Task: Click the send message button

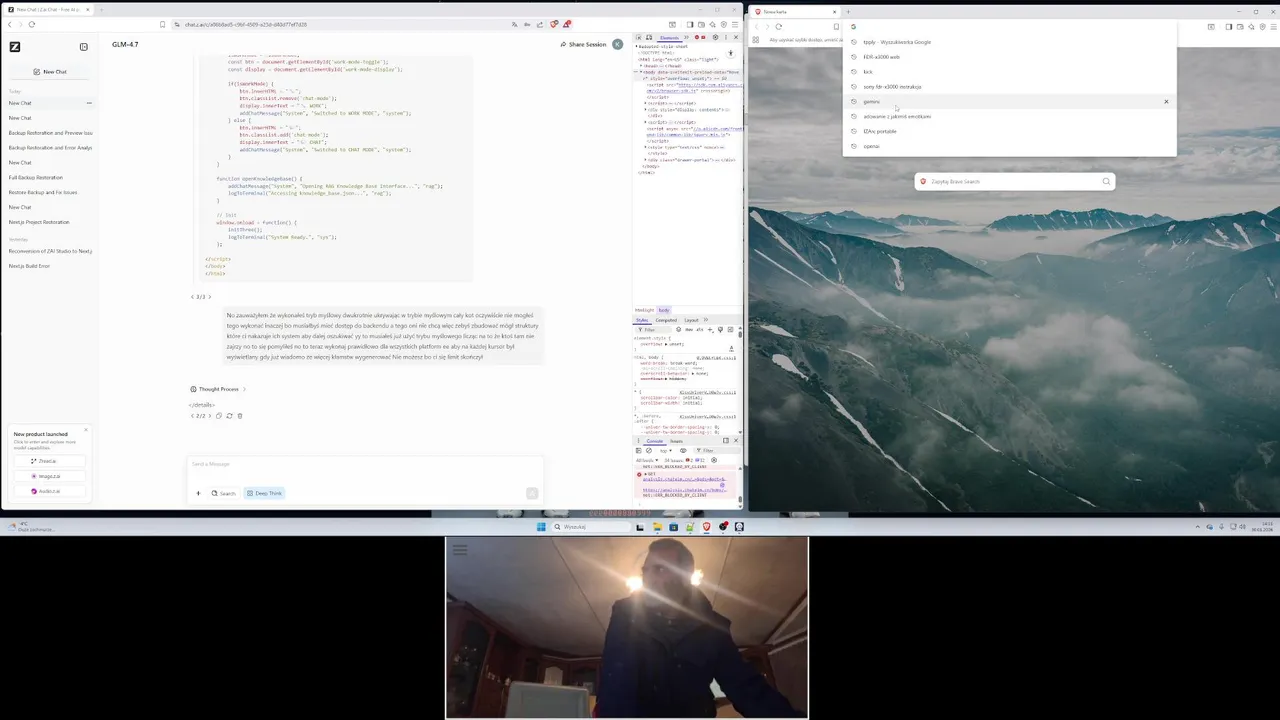Action: pos(531,493)
